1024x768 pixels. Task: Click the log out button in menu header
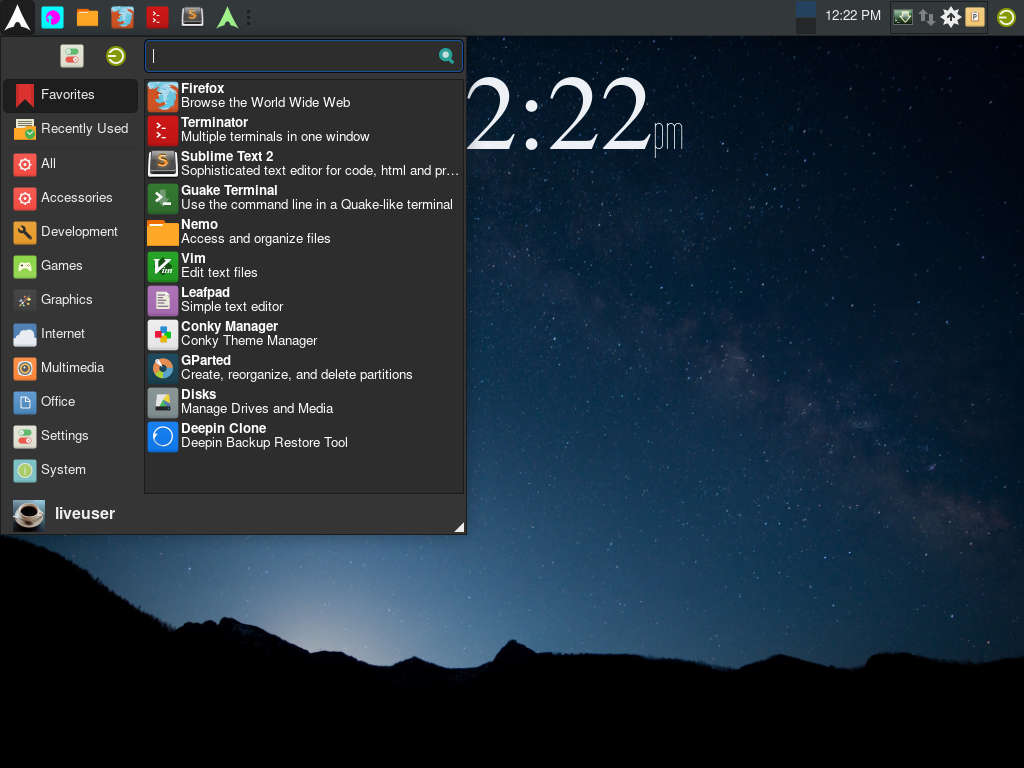click(x=116, y=56)
